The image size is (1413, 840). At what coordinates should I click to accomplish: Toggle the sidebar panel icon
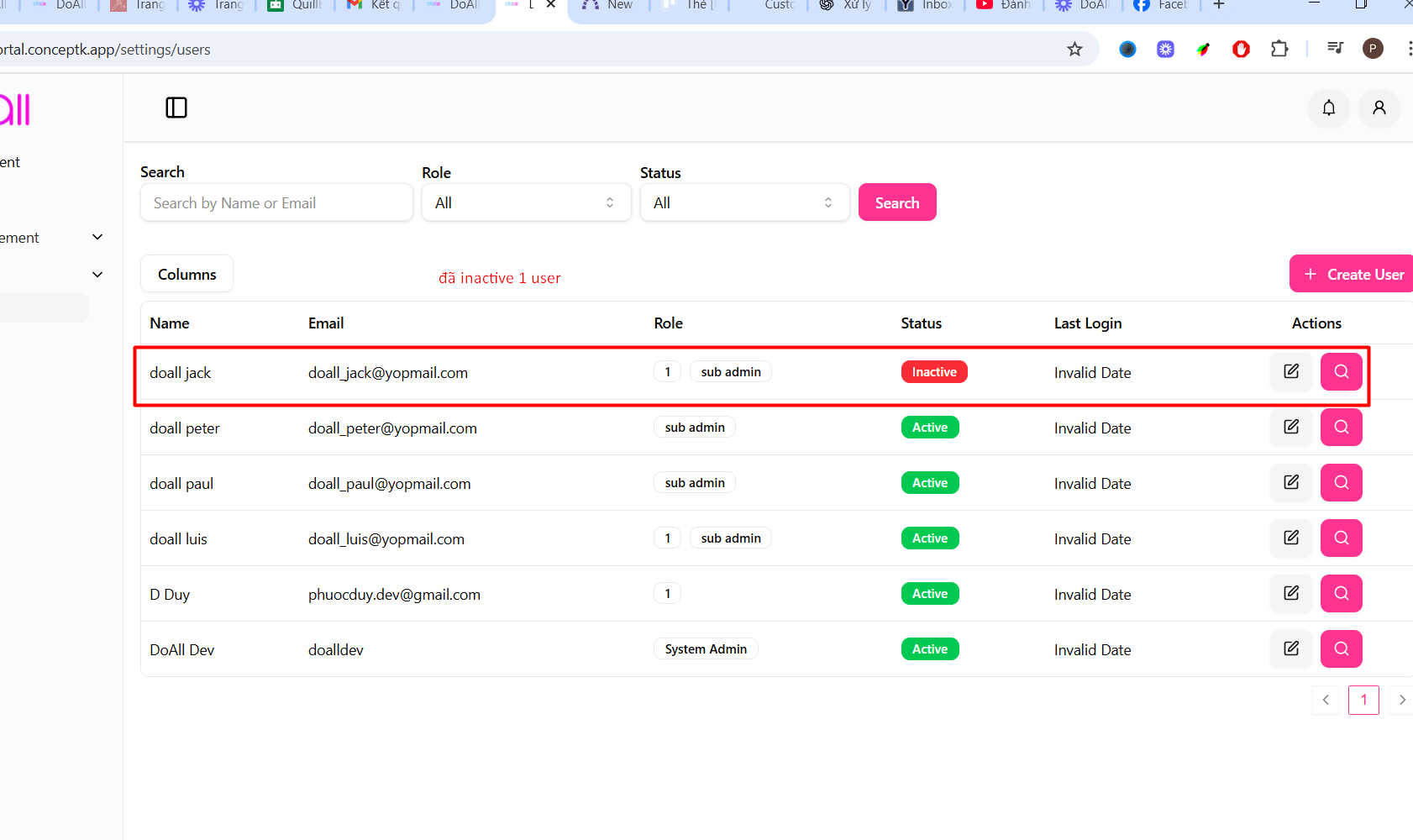click(176, 108)
